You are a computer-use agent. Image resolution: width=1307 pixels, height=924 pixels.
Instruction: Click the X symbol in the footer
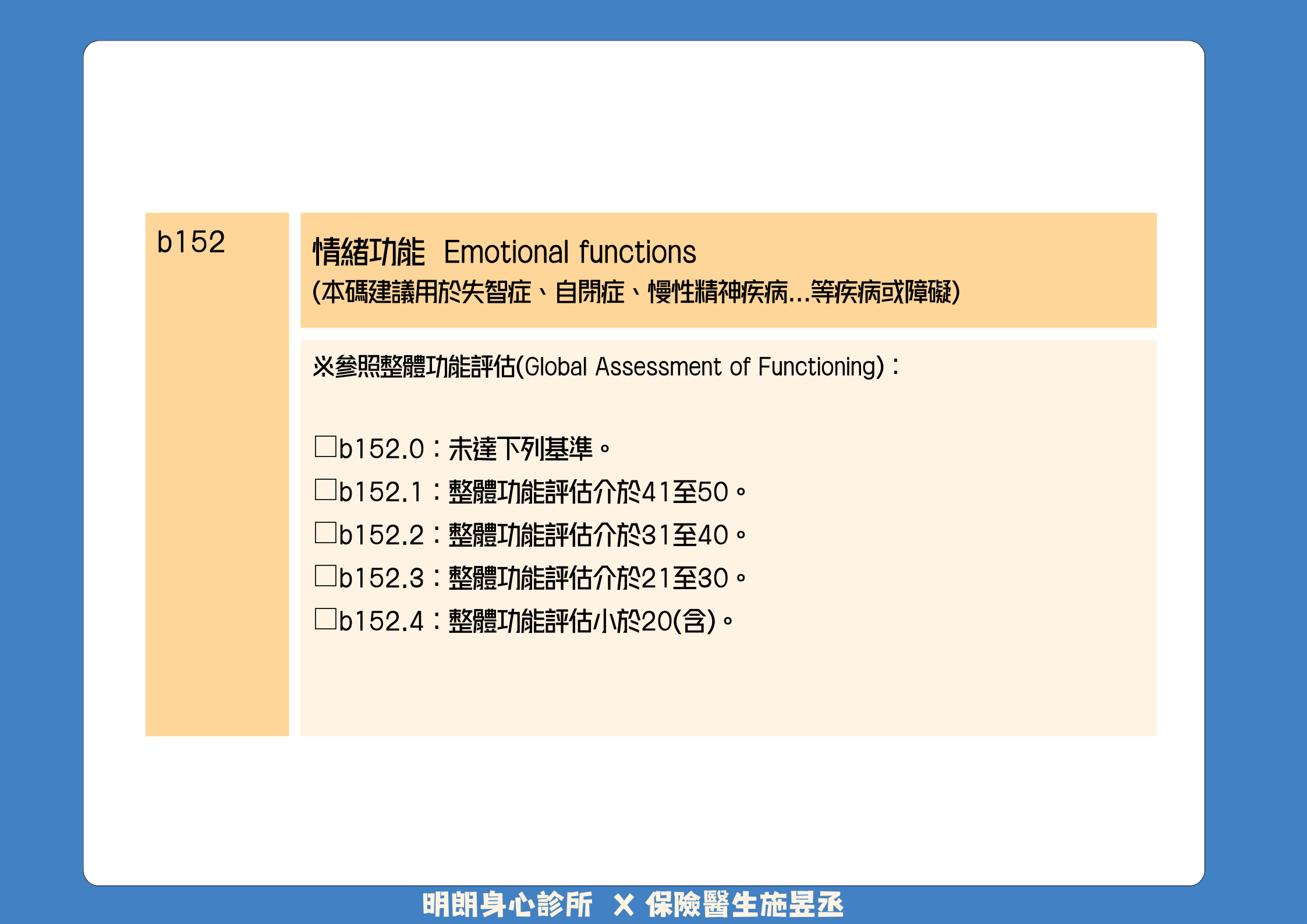click(x=624, y=905)
